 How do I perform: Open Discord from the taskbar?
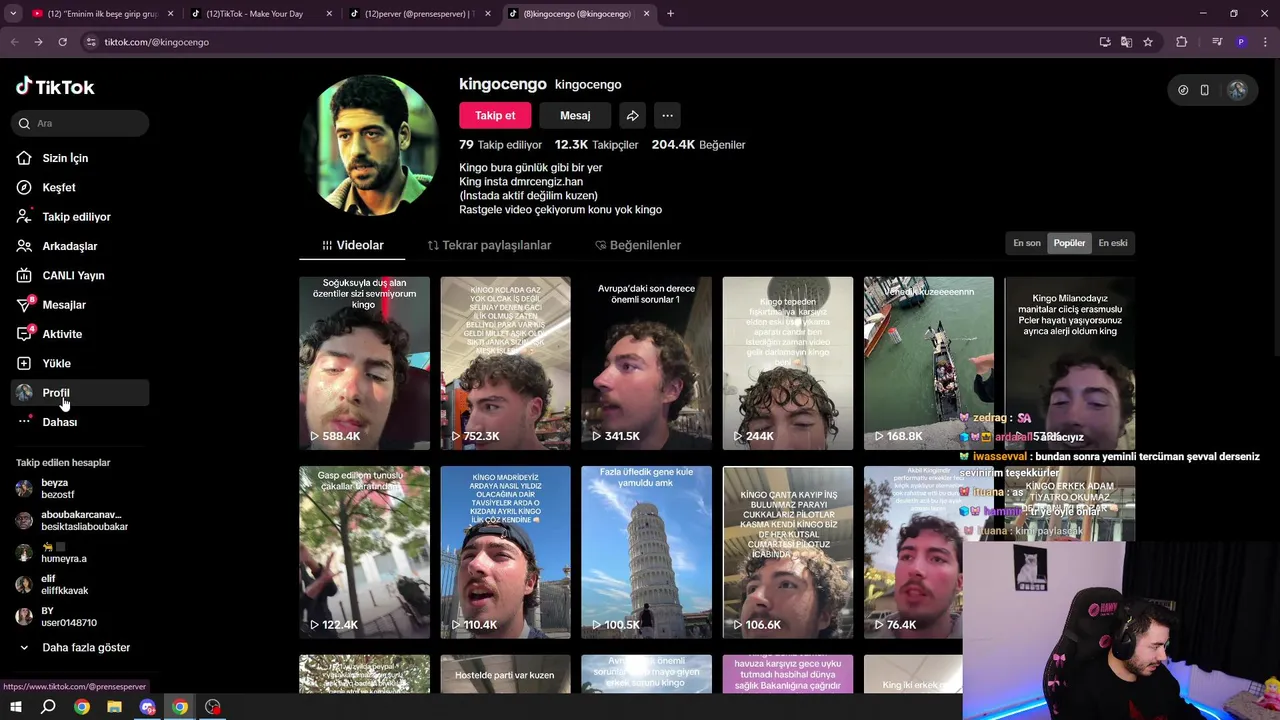point(148,707)
